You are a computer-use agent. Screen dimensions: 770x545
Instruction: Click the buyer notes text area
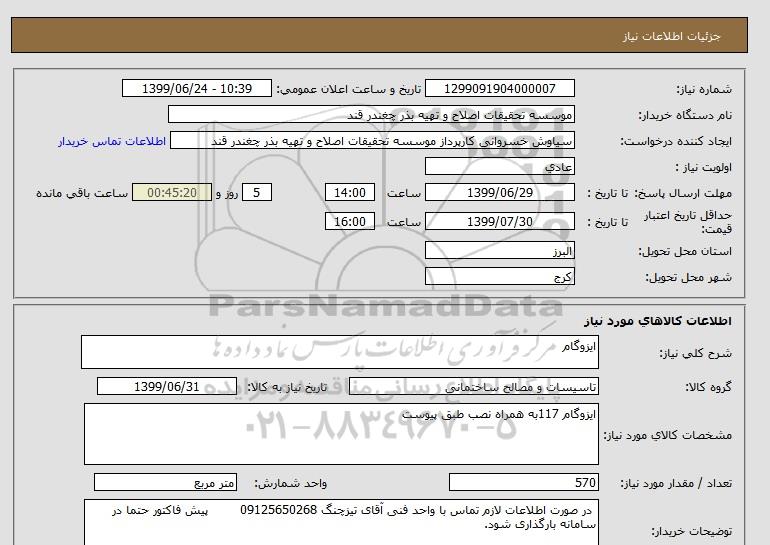[341, 522]
